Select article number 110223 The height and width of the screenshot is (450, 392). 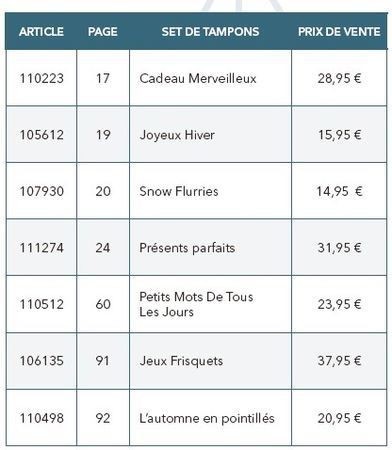[x=42, y=79]
